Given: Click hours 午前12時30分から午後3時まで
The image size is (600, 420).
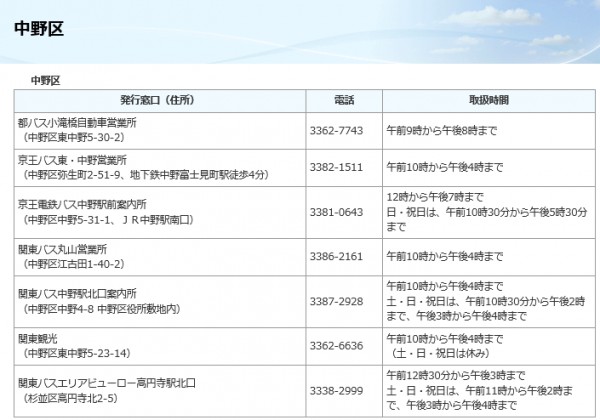Looking at the screenshot, I should [456, 376].
